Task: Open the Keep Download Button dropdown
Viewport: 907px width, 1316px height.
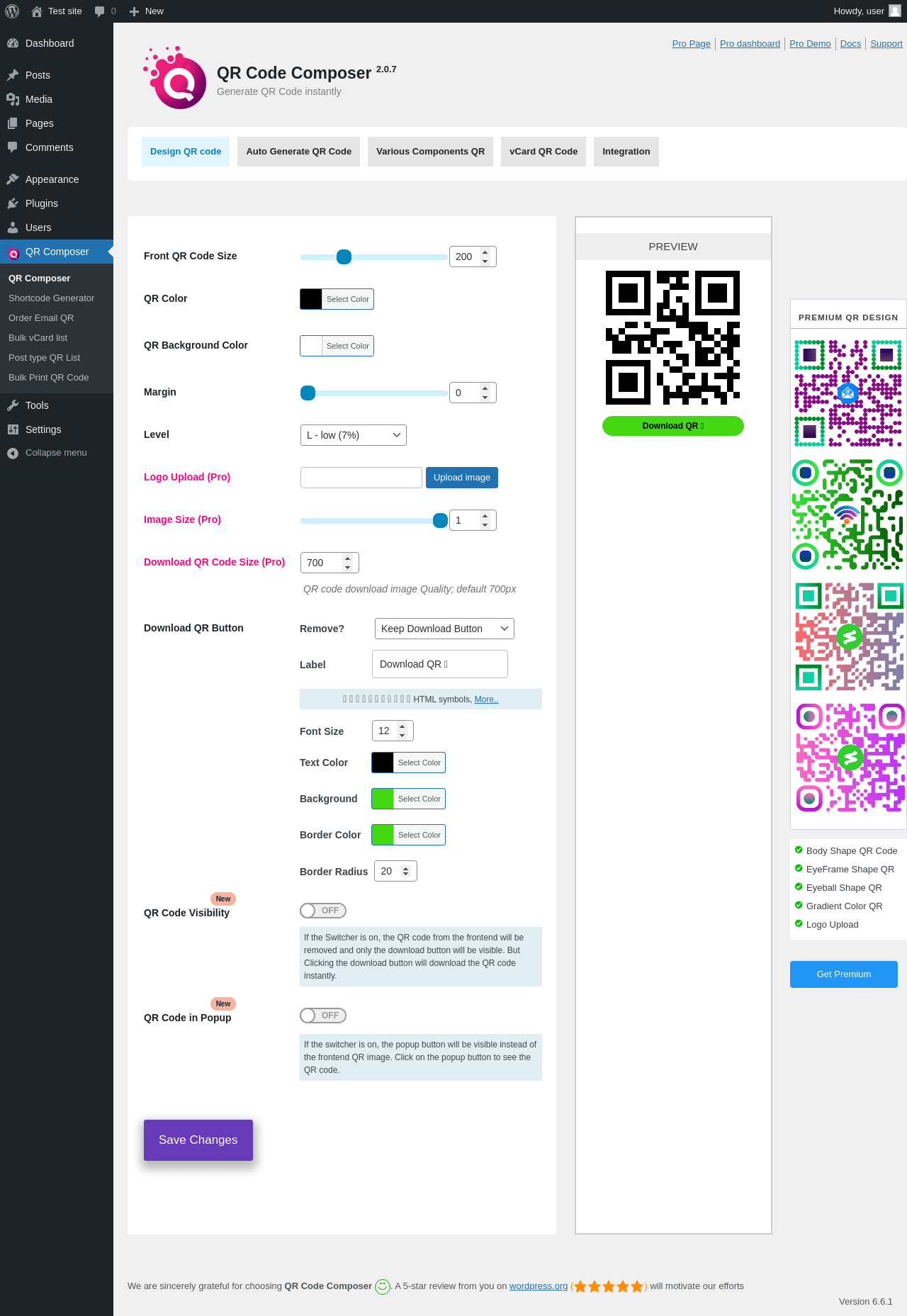Action: [444, 629]
